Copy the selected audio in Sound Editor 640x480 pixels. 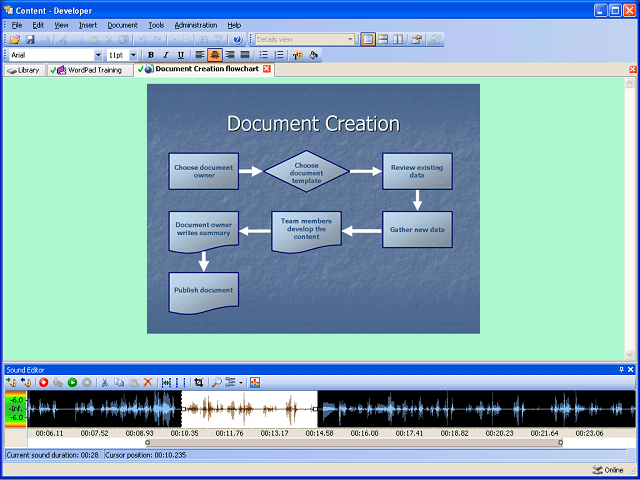[x=119, y=382]
